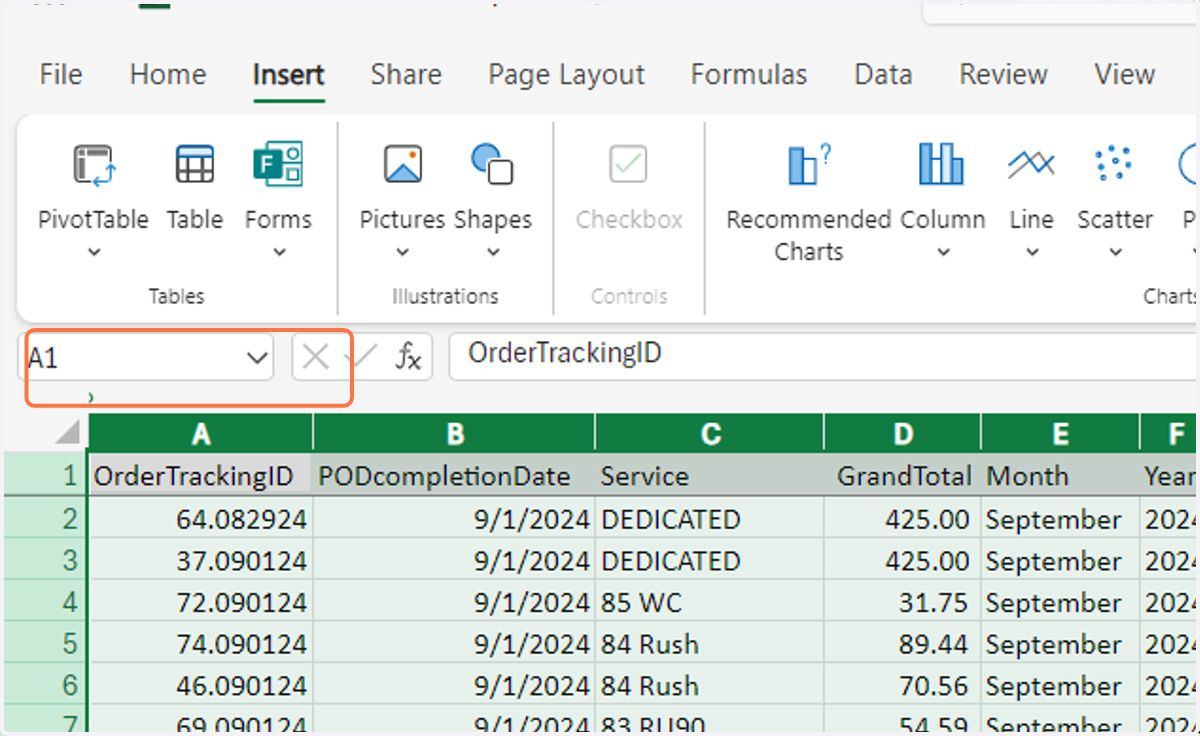This screenshot has width=1200, height=736.
Task: Select column B header
Action: tap(455, 433)
